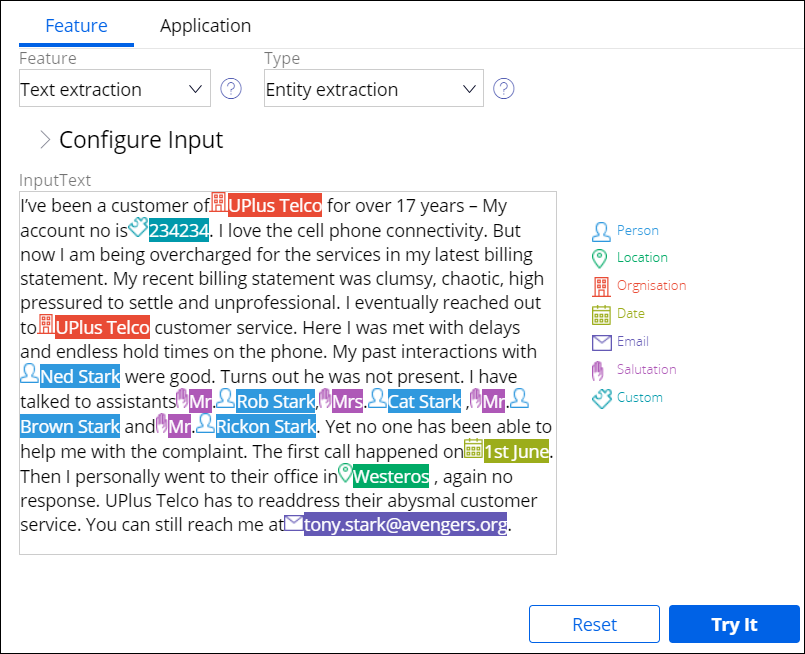Click the green Westeros location highlight
Screen dimensions: 805x654
(391, 476)
